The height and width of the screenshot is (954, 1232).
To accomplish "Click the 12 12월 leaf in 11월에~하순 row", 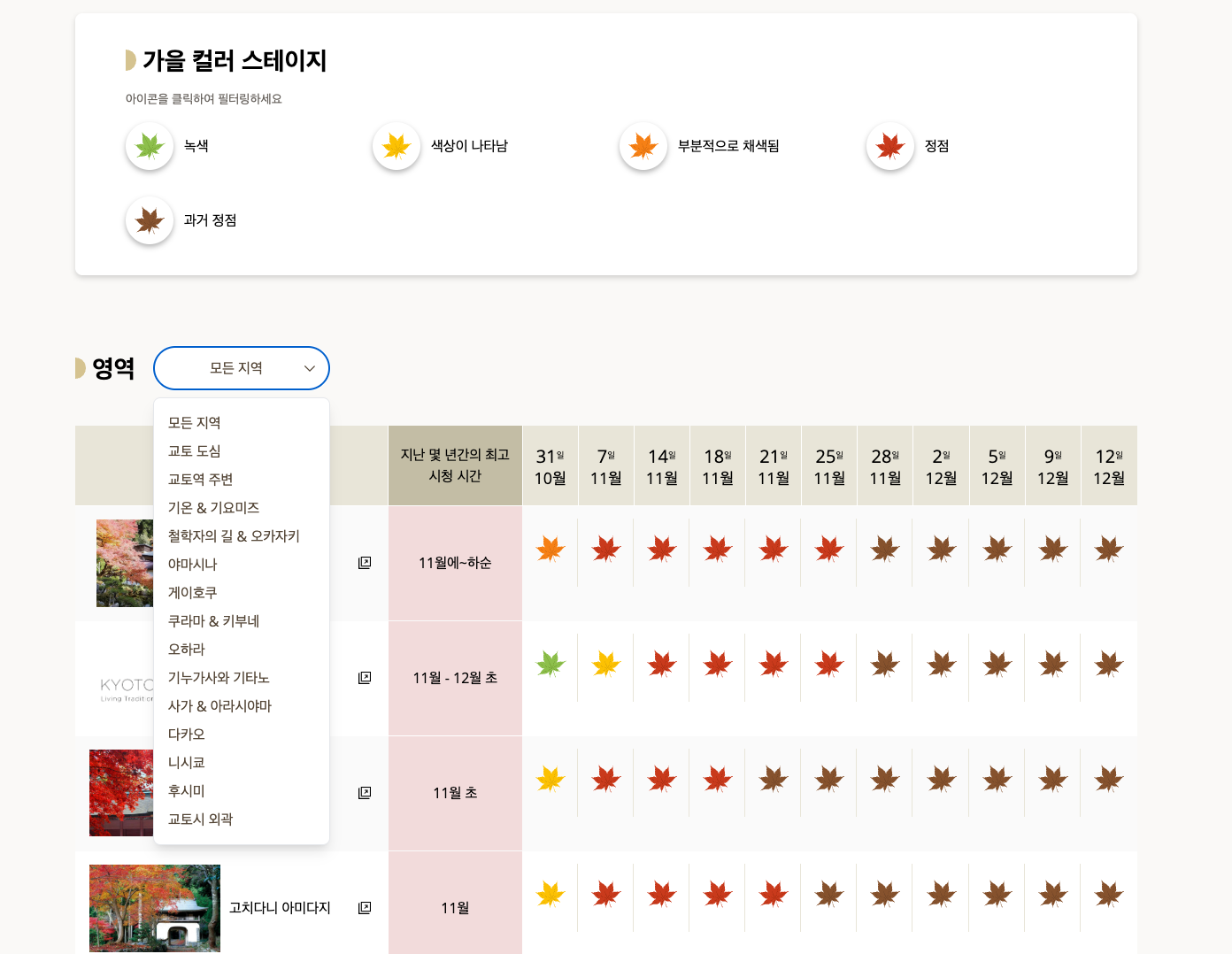I will tap(1109, 550).
